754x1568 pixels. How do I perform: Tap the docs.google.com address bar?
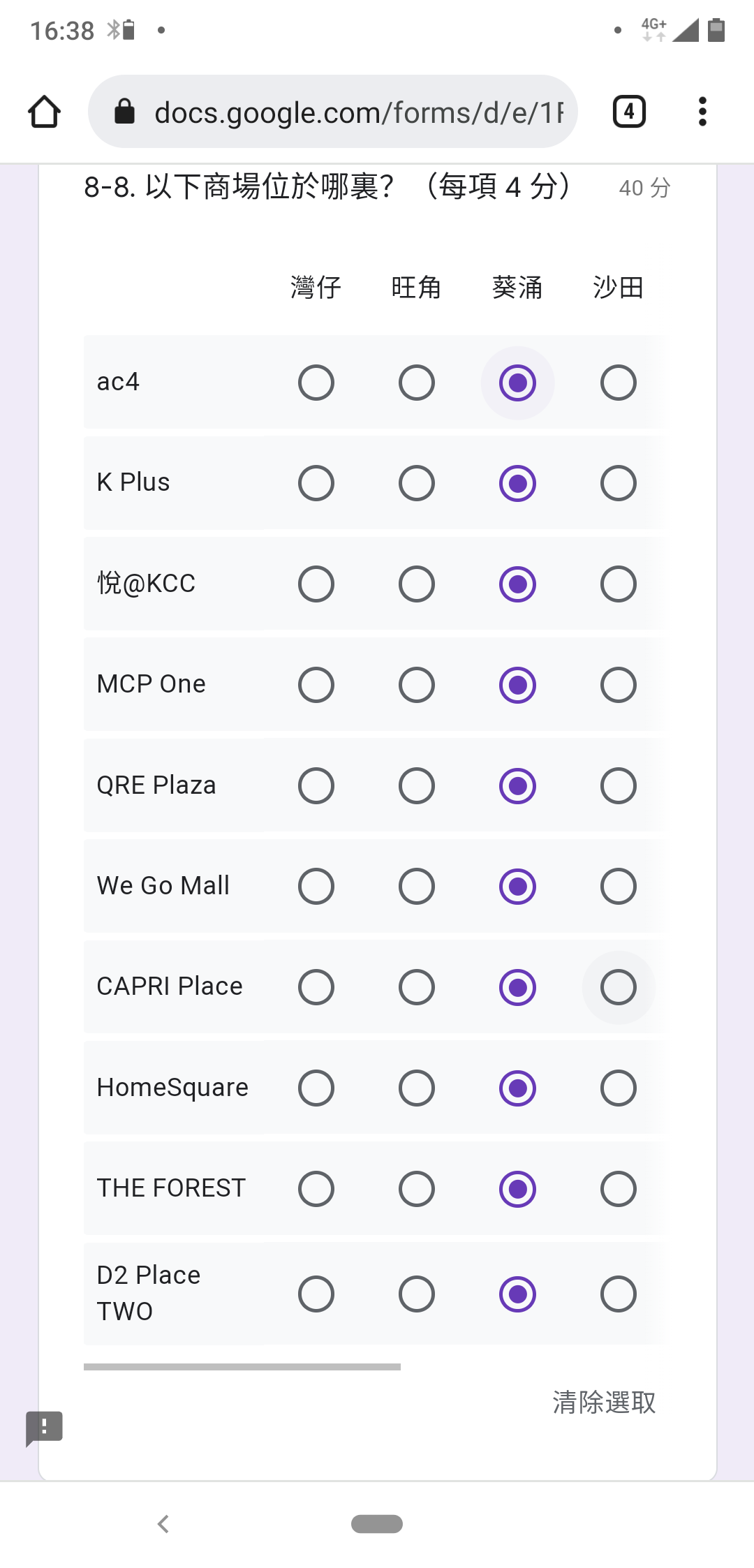333,112
